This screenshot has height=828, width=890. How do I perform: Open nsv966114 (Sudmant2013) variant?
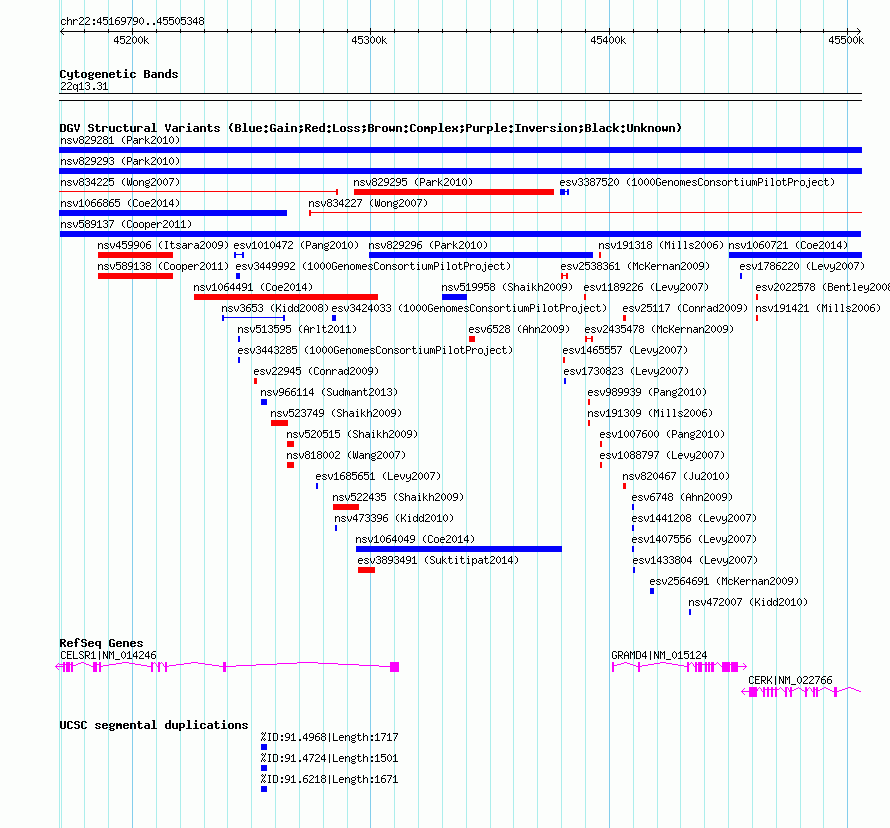coord(329,392)
